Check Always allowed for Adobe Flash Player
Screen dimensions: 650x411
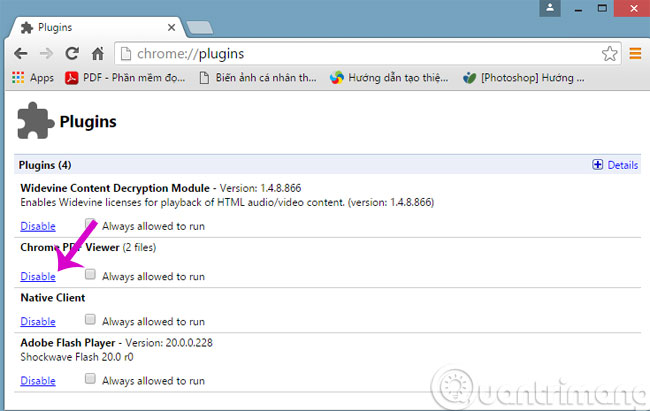tap(90, 379)
